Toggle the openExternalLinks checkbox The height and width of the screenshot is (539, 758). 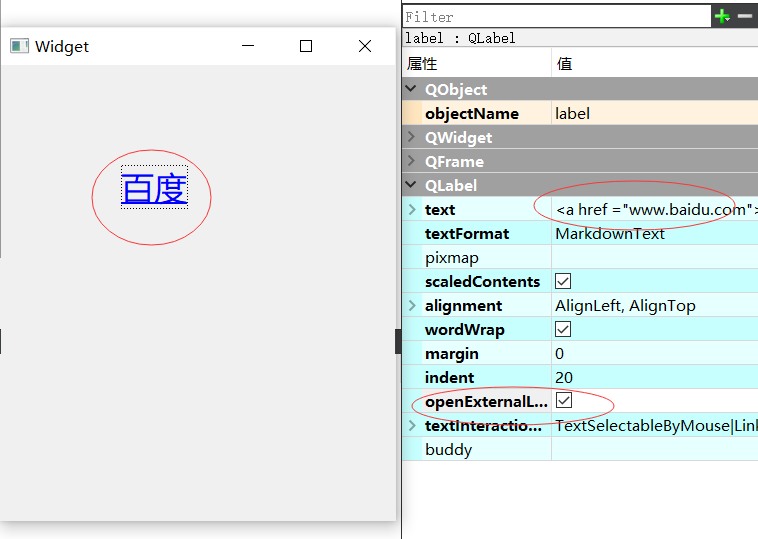[x=564, y=401]
